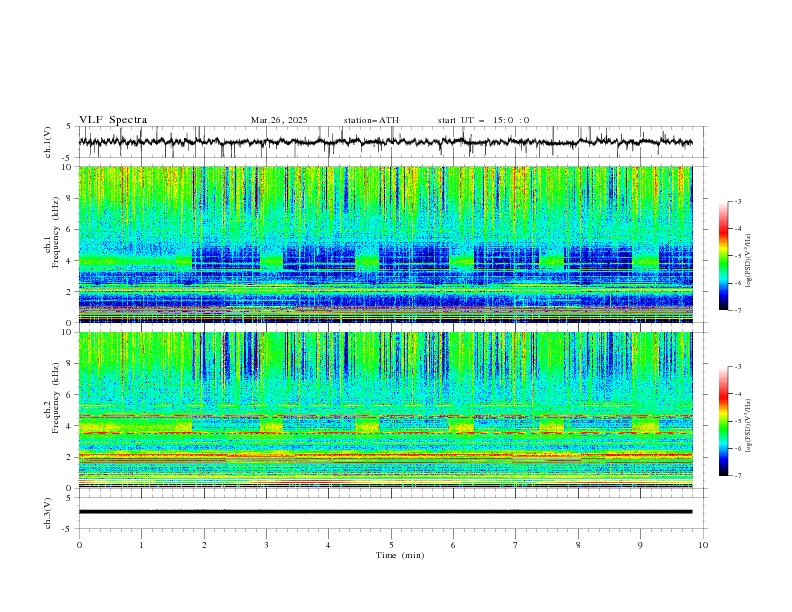Click tick label "1" on the Time axis
The image size is (792, 612).
pyautogui.click(x=141, y=545)
